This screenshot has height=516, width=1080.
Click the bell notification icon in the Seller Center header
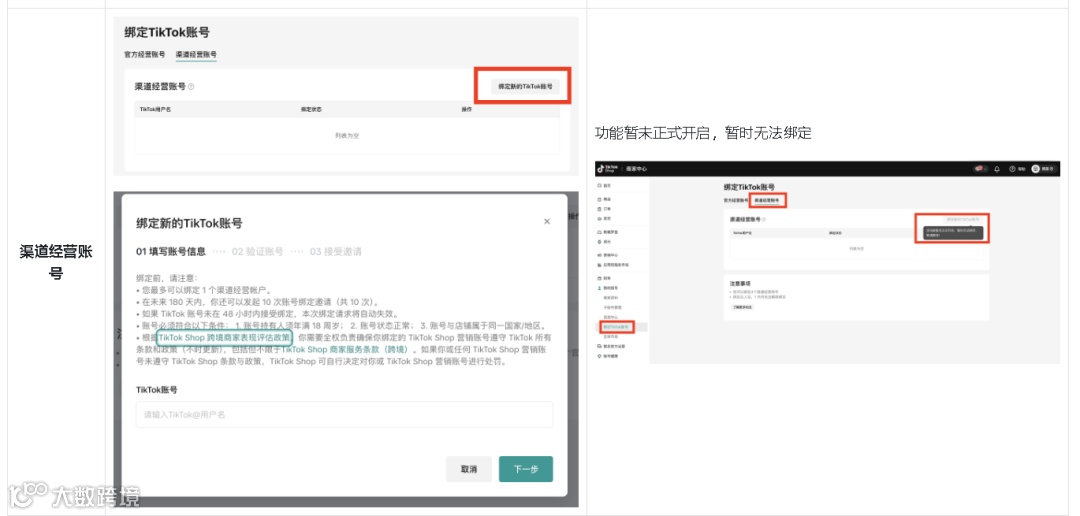[997, 169]
